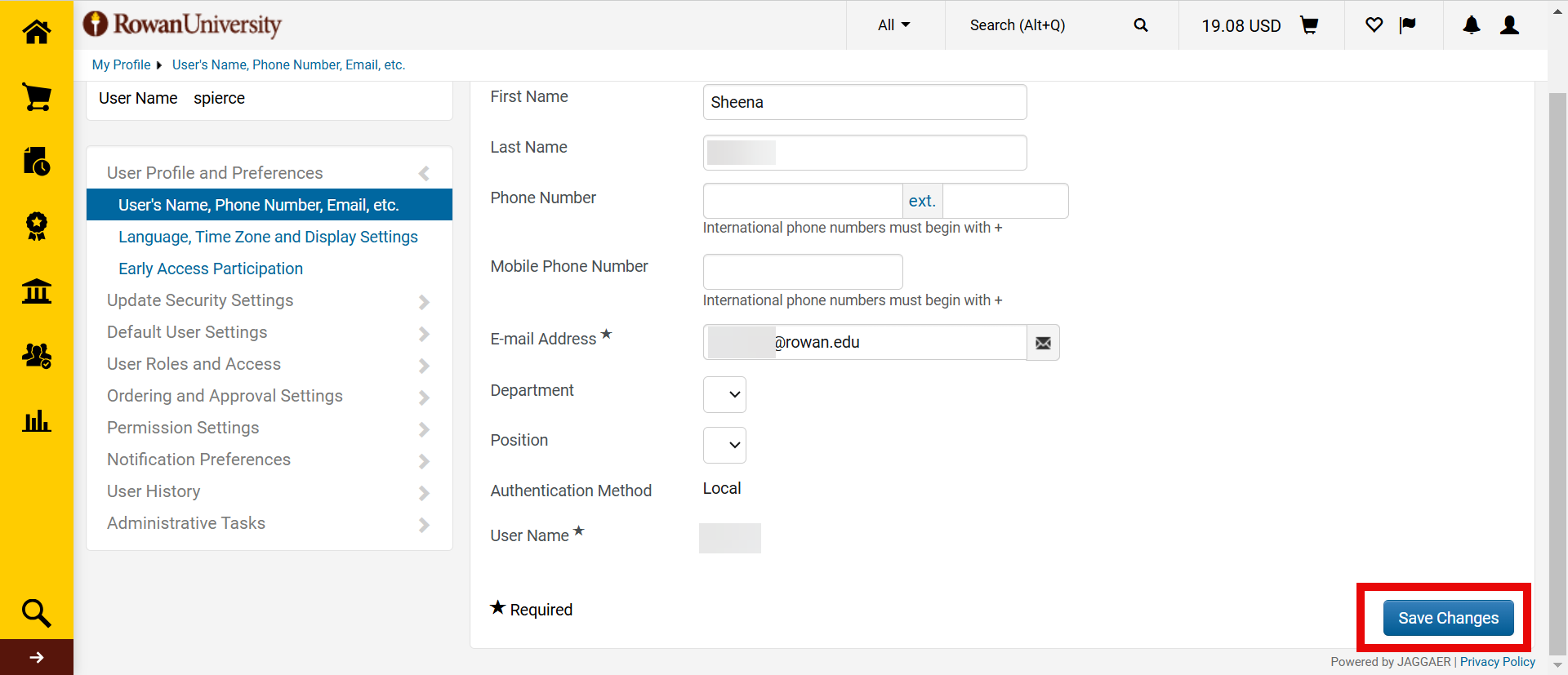Open the Reporting bar chart icon
1568x675 pixels.
[37, 421]
